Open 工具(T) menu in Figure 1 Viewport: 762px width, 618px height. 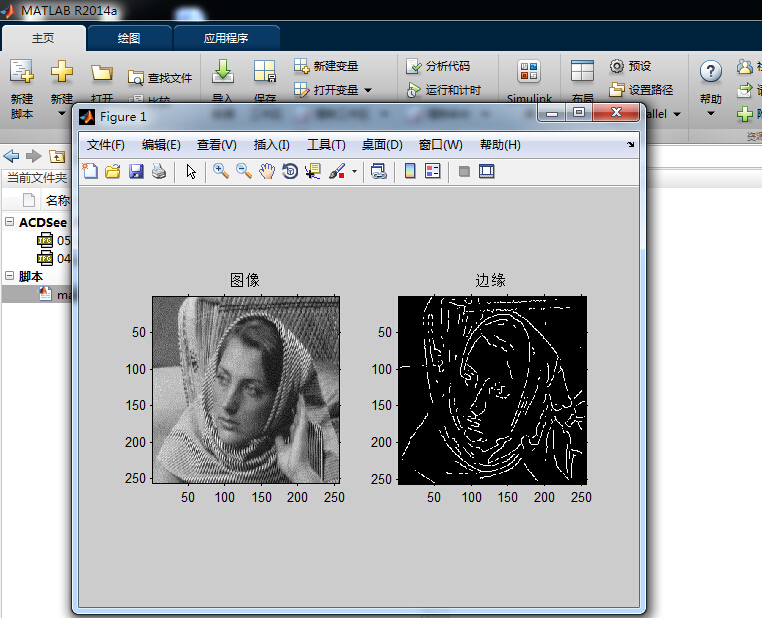[x=326, y=145]
